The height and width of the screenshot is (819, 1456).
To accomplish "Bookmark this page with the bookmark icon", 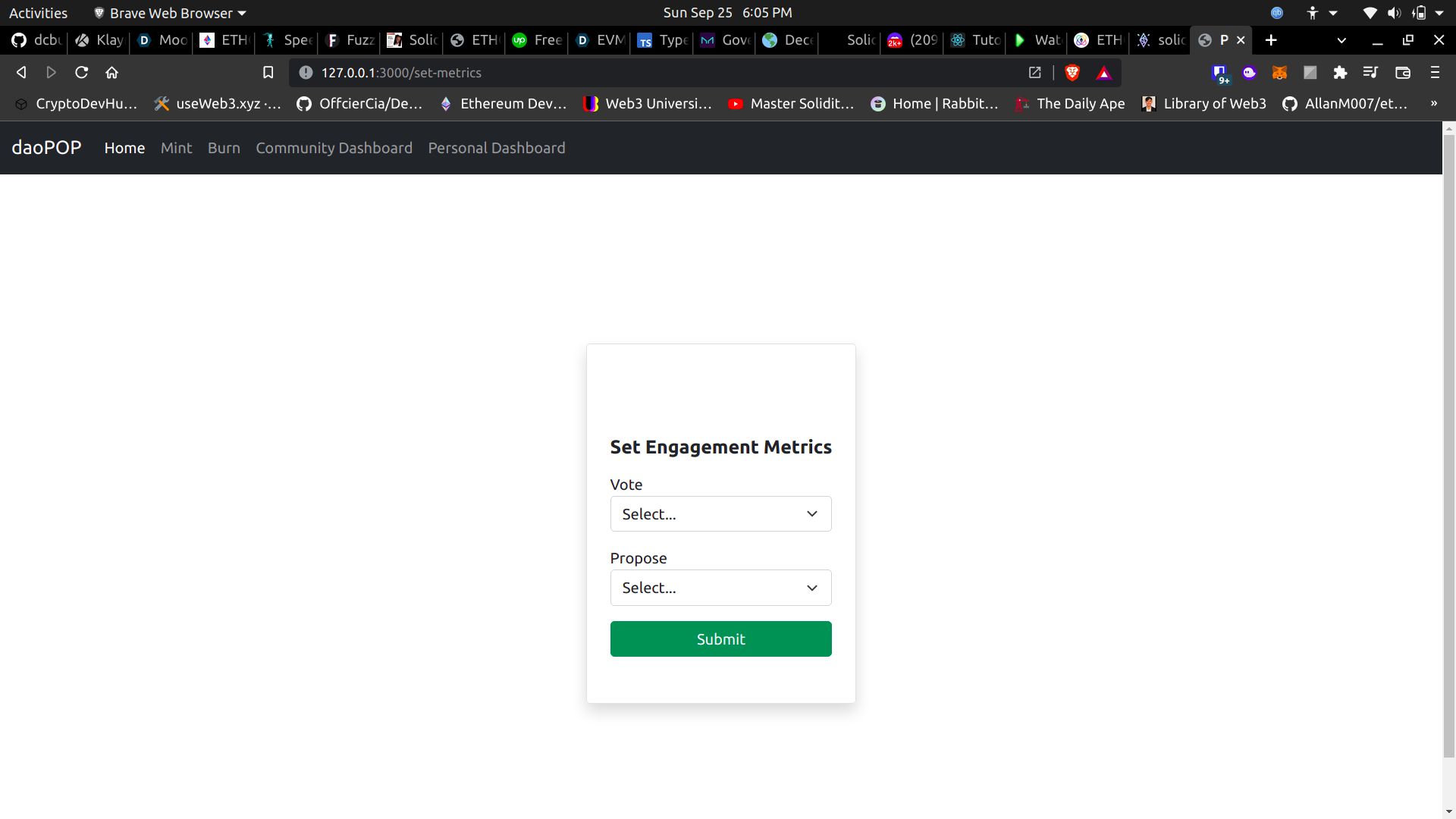I will pos(268,72).
